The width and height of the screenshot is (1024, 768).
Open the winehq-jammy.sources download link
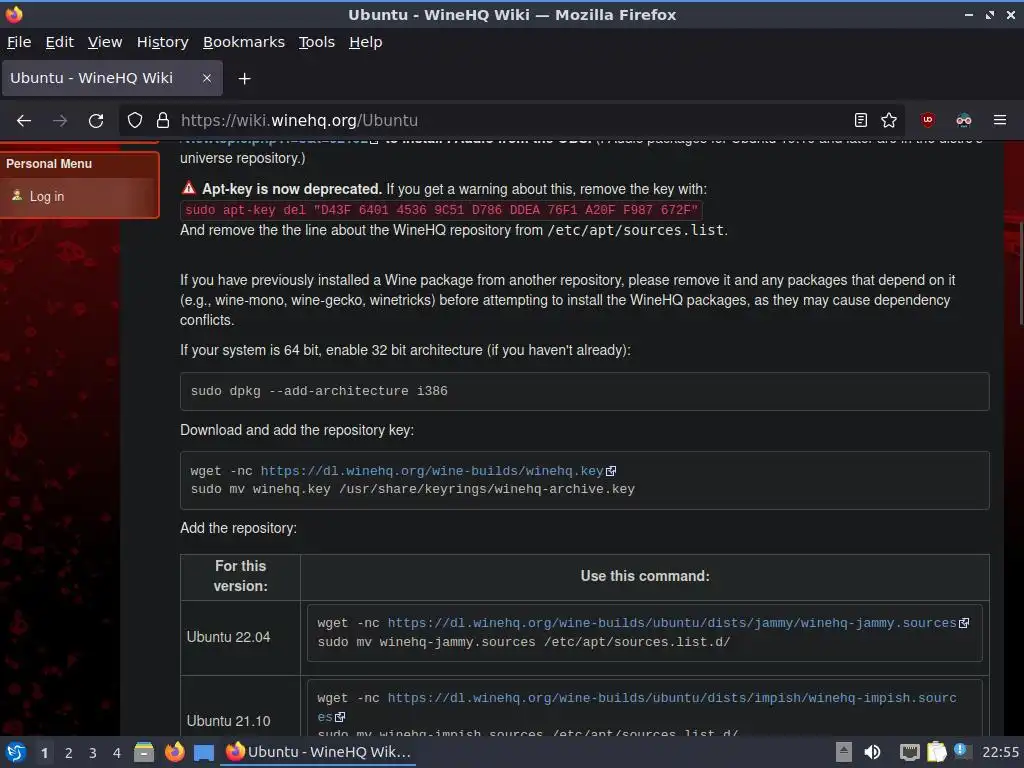point(672,623)
